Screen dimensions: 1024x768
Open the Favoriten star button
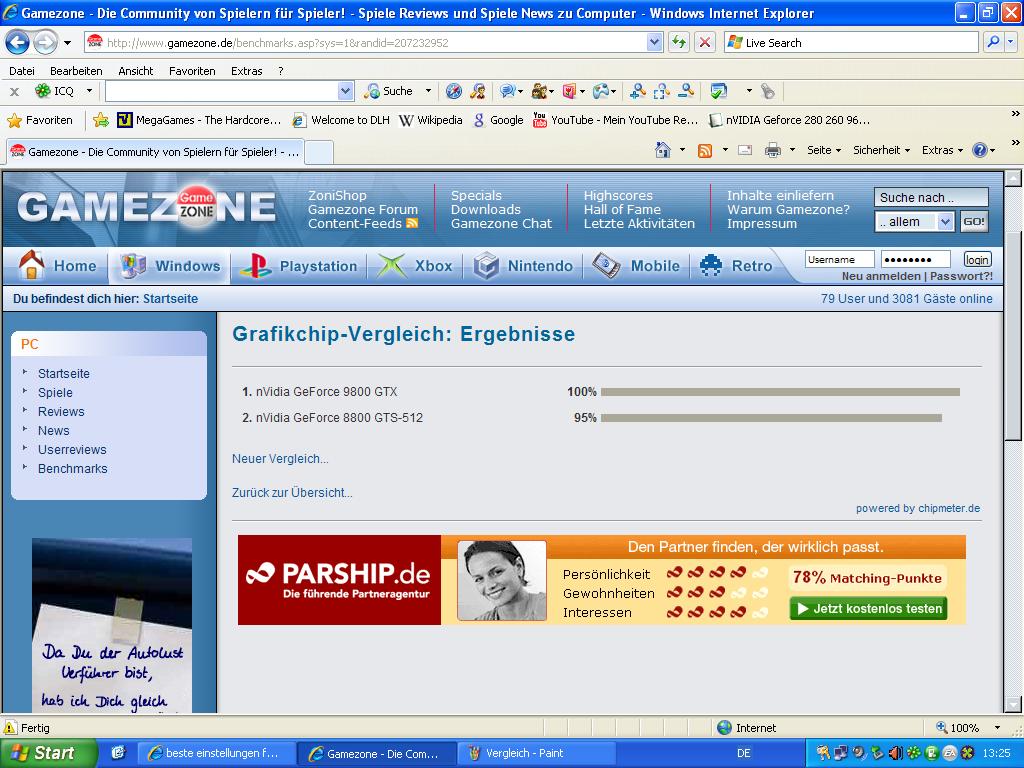(40, 120)
